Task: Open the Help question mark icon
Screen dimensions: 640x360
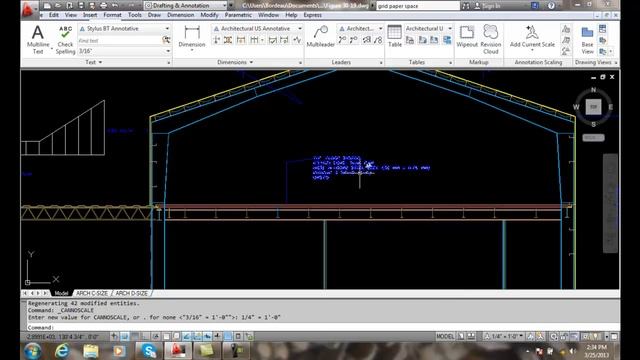Action: pos(551,6)
